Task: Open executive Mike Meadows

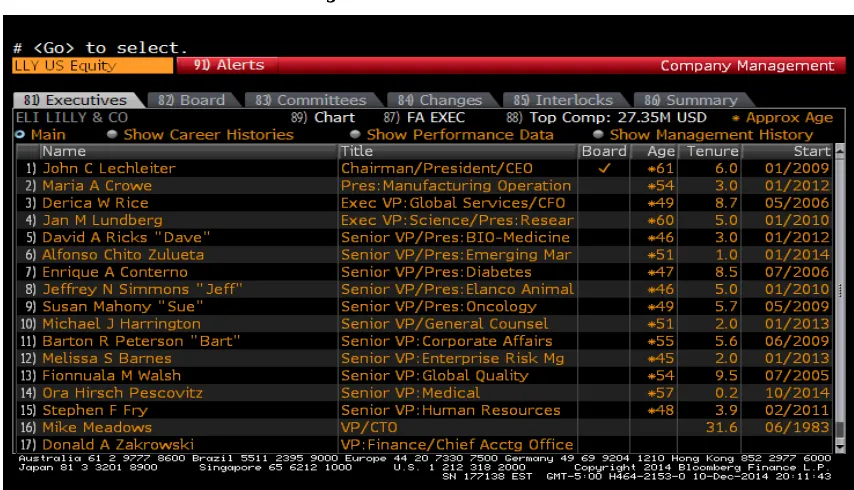Action: click(x=97, y=427)
